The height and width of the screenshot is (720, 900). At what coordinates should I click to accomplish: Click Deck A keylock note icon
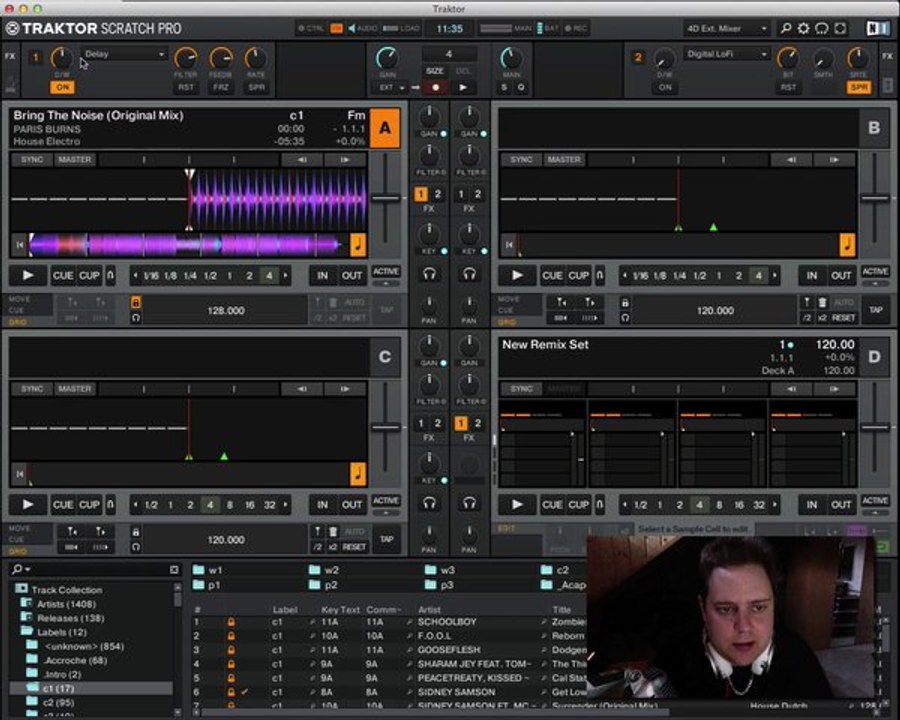tap(358, 244)
